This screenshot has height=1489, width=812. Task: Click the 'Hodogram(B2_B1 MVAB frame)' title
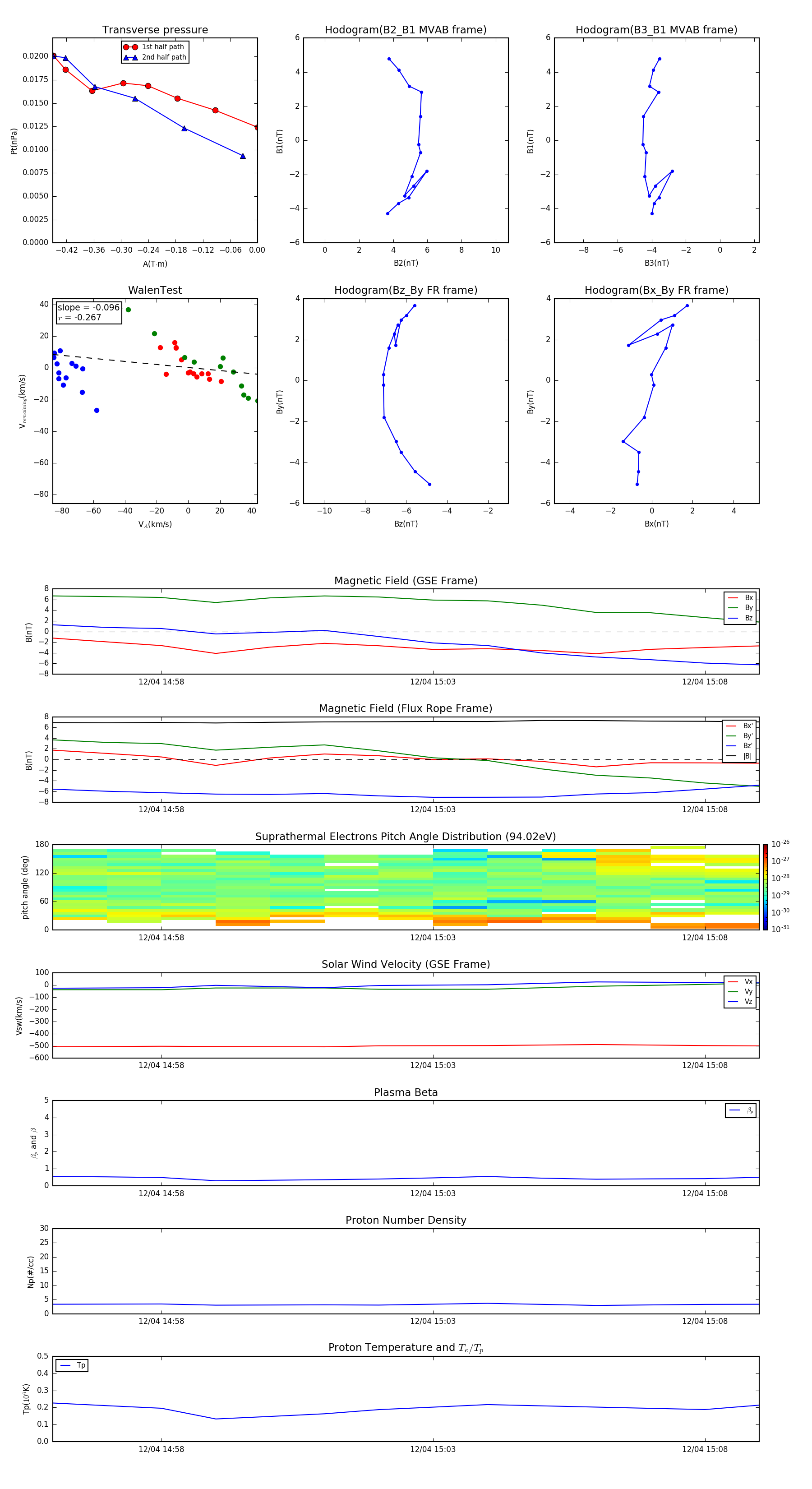(406, 30)
